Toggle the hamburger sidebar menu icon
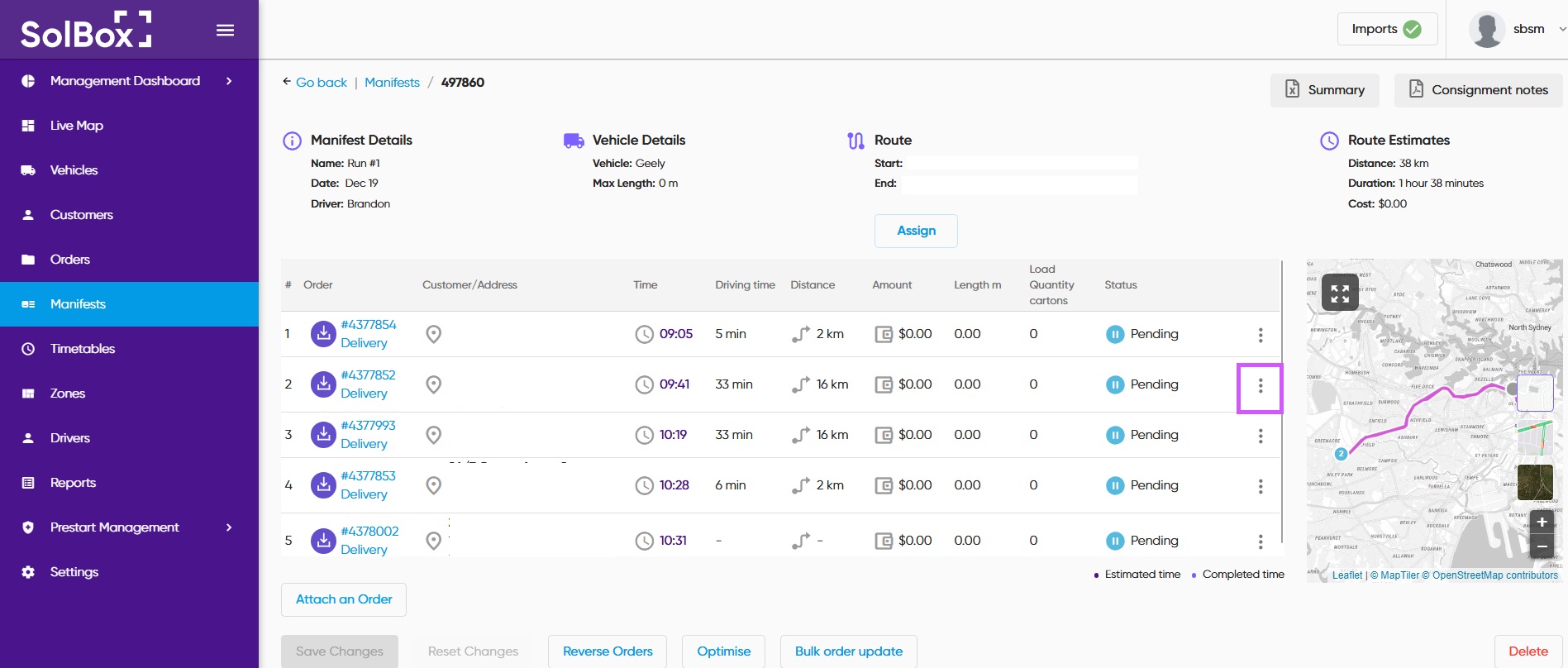 click(x=225, y=31)
